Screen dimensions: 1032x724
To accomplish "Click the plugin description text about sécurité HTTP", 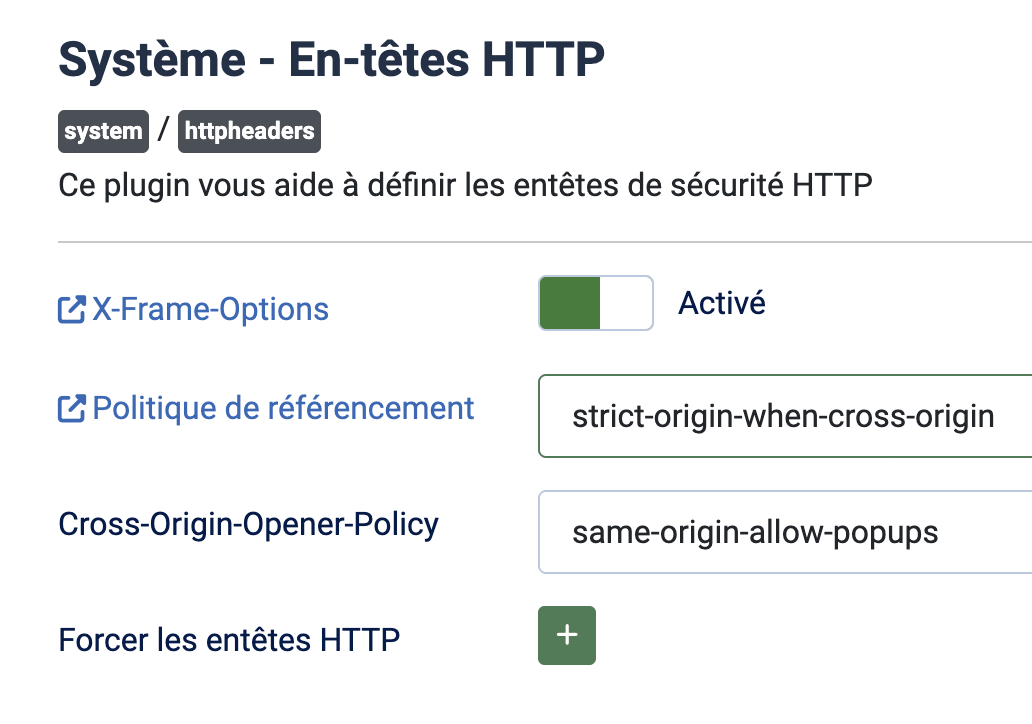I will click(466, 185).
